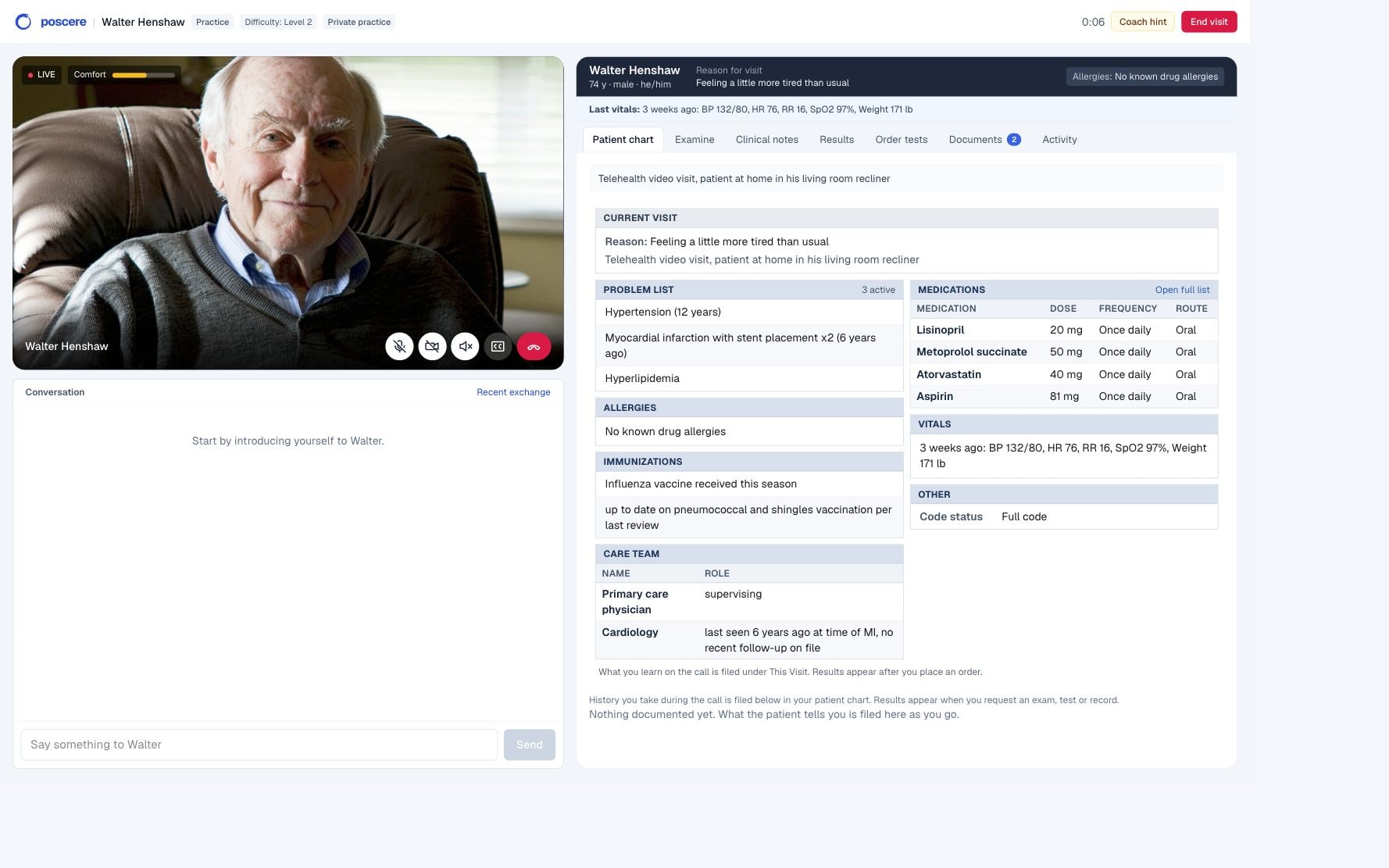Viewport: 1389px width, 868px height.
Task: View the Activity tab
Action: point(1059,140)
